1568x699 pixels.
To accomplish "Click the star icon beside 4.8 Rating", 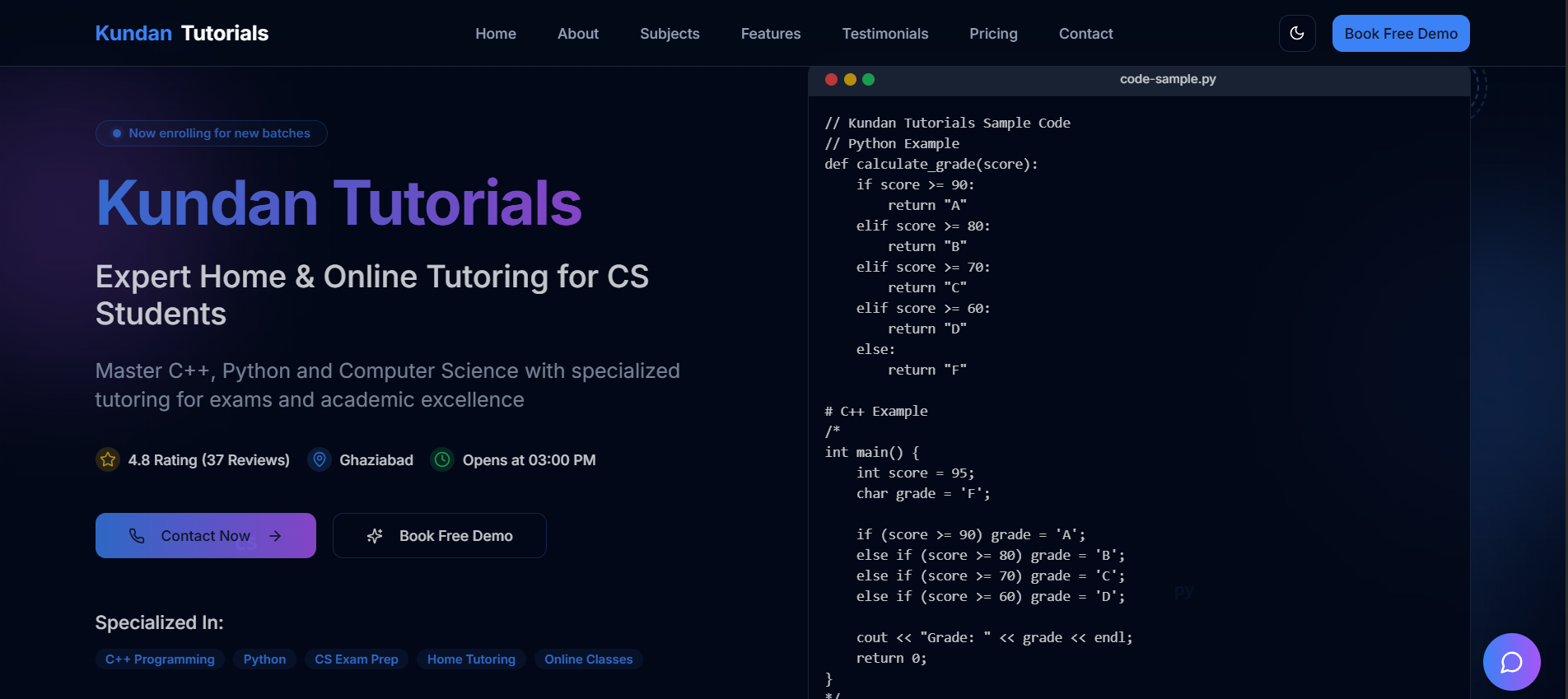I will click(108, 459).
